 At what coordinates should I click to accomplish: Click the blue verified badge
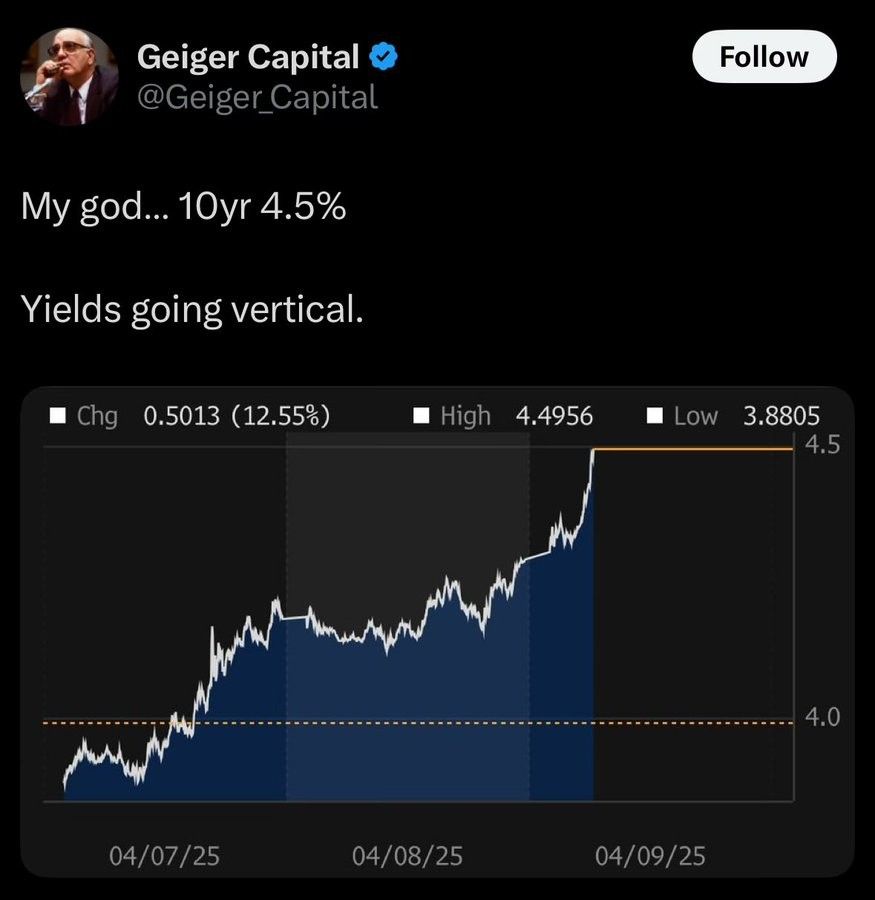(x=383, y=57)
